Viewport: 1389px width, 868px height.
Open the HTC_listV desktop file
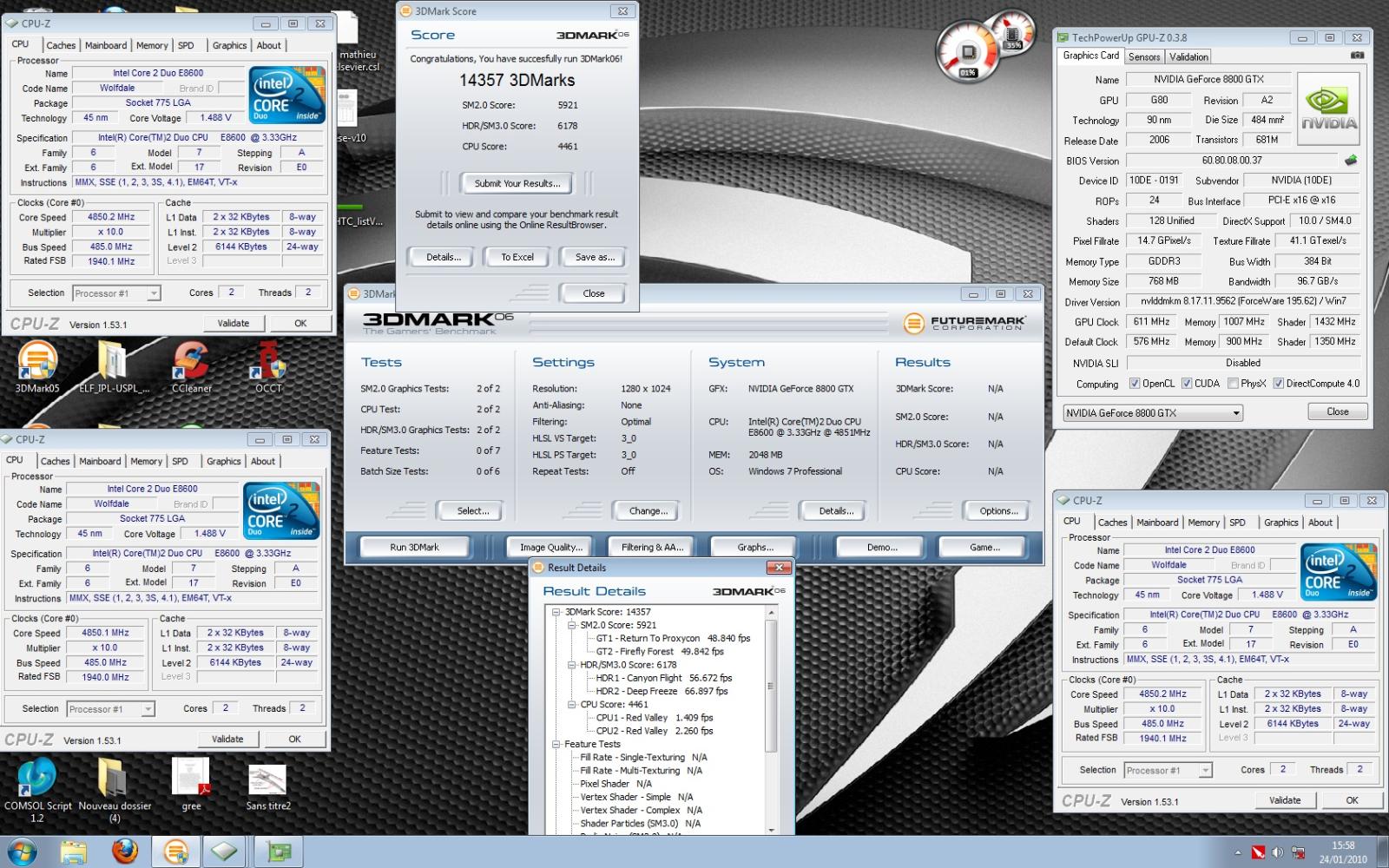360,216
